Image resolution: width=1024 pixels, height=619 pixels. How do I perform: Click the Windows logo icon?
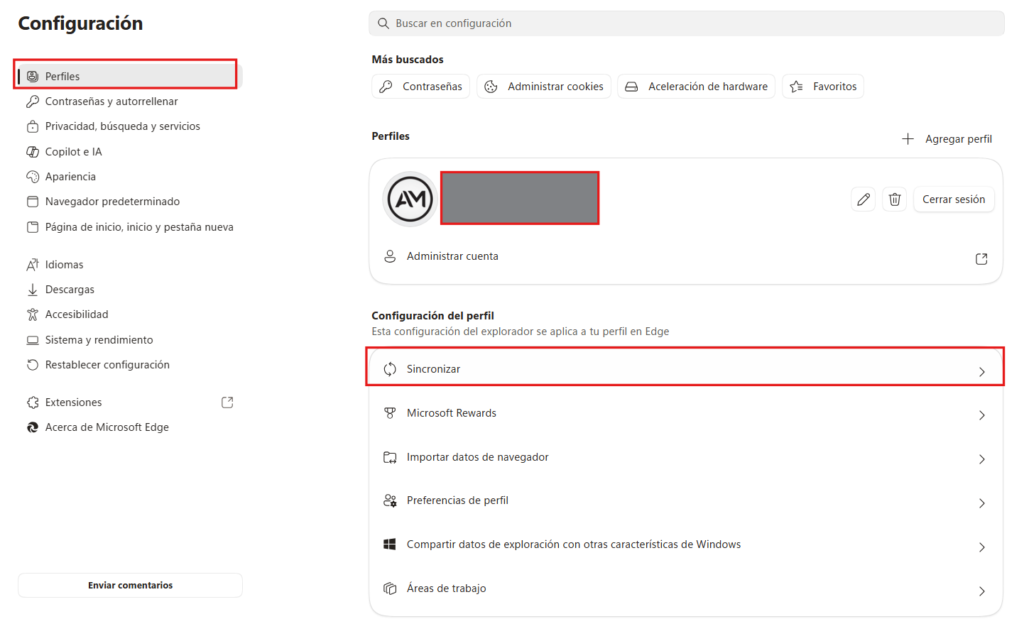tap(390, 545)
